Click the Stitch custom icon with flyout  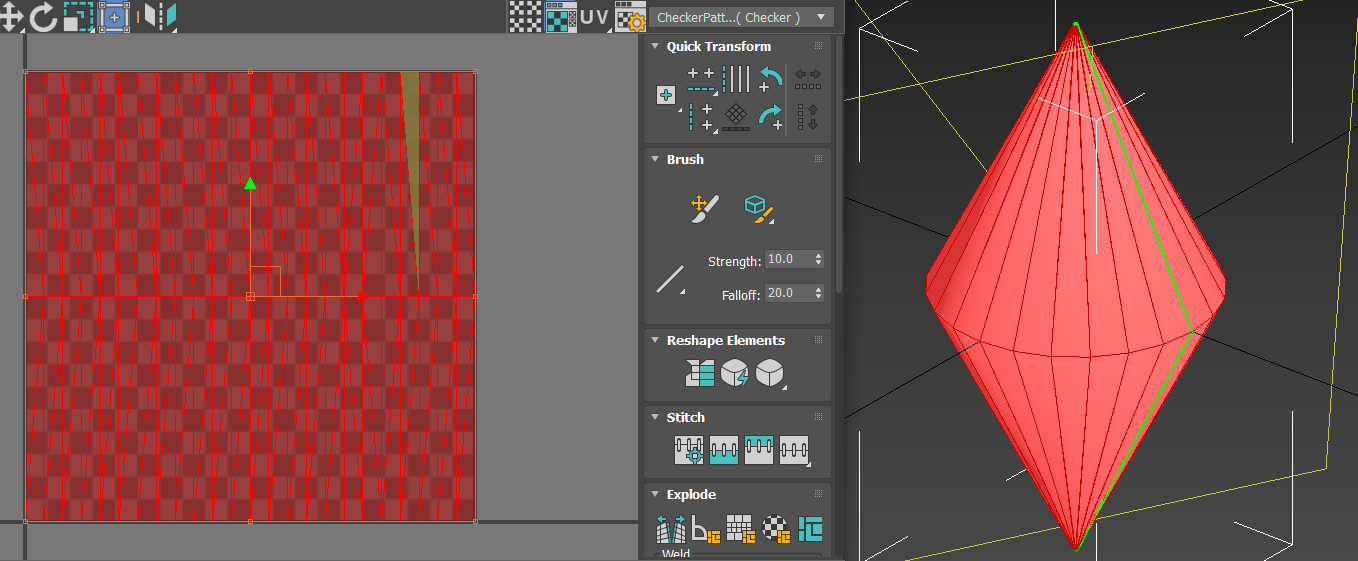pos(794,450)
